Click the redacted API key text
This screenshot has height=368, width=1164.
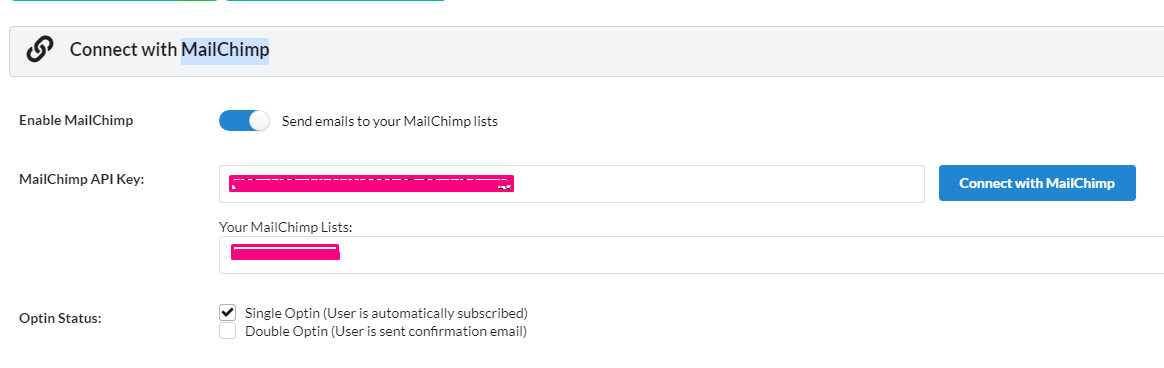pyautogui.click(x=372, y=184)
